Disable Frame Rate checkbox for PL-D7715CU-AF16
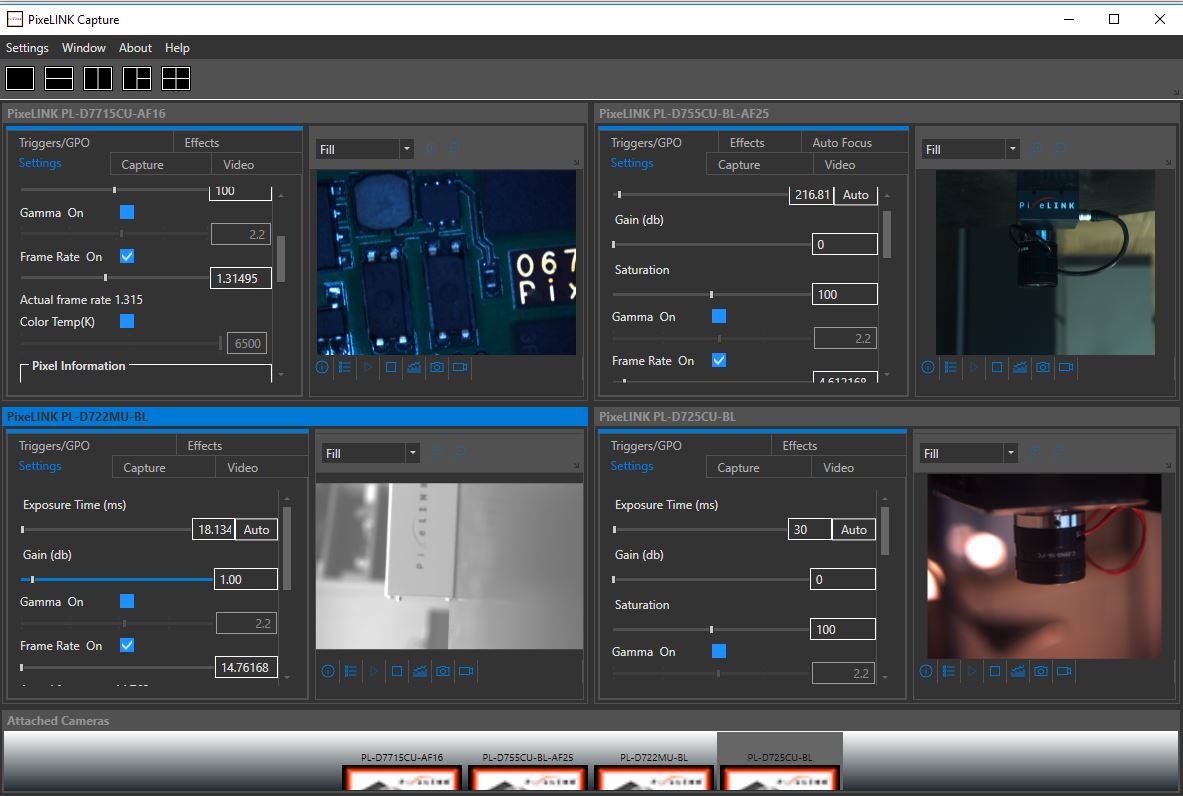 coord(127,257)
